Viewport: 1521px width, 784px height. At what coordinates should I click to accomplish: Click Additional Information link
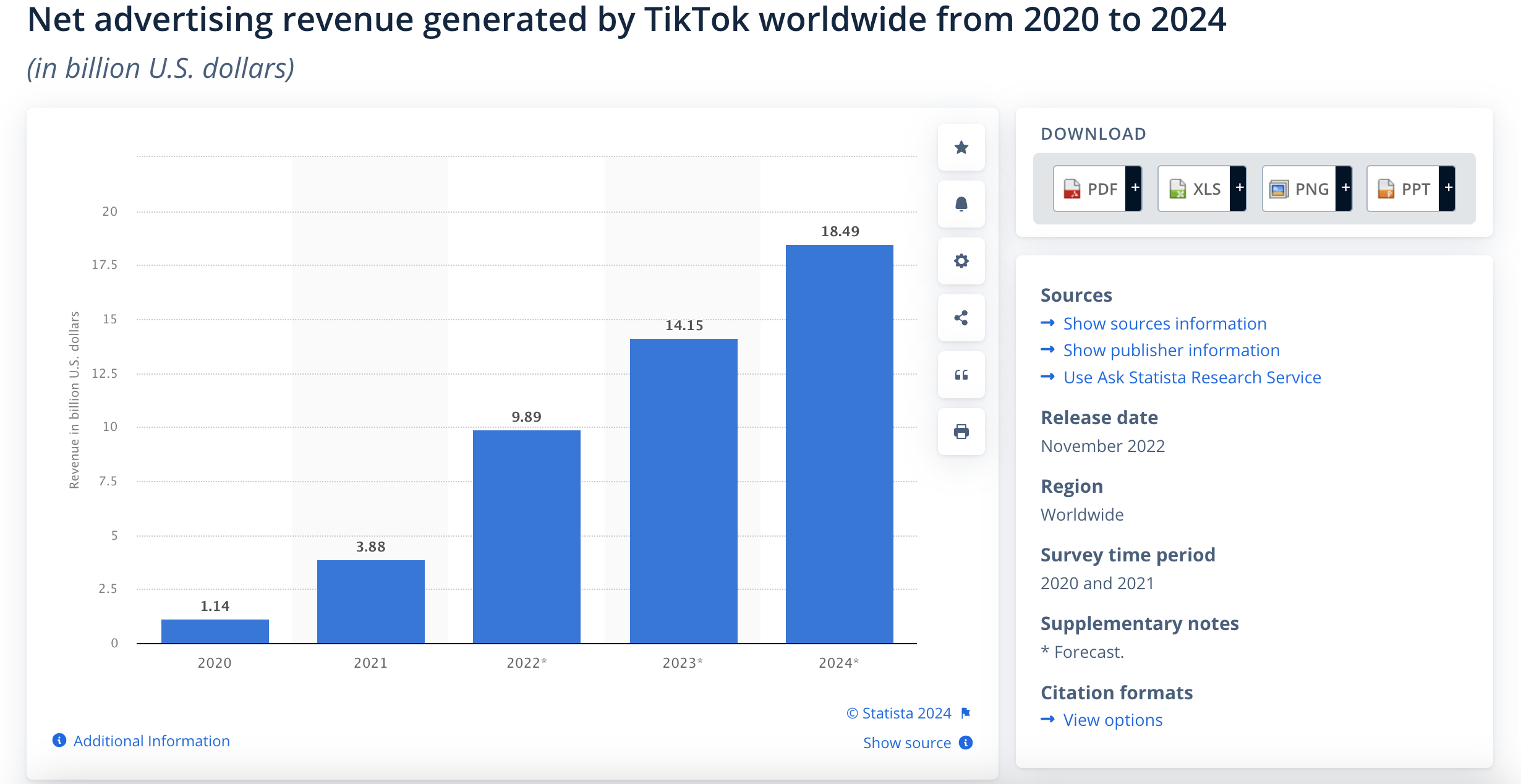[151, 741]
